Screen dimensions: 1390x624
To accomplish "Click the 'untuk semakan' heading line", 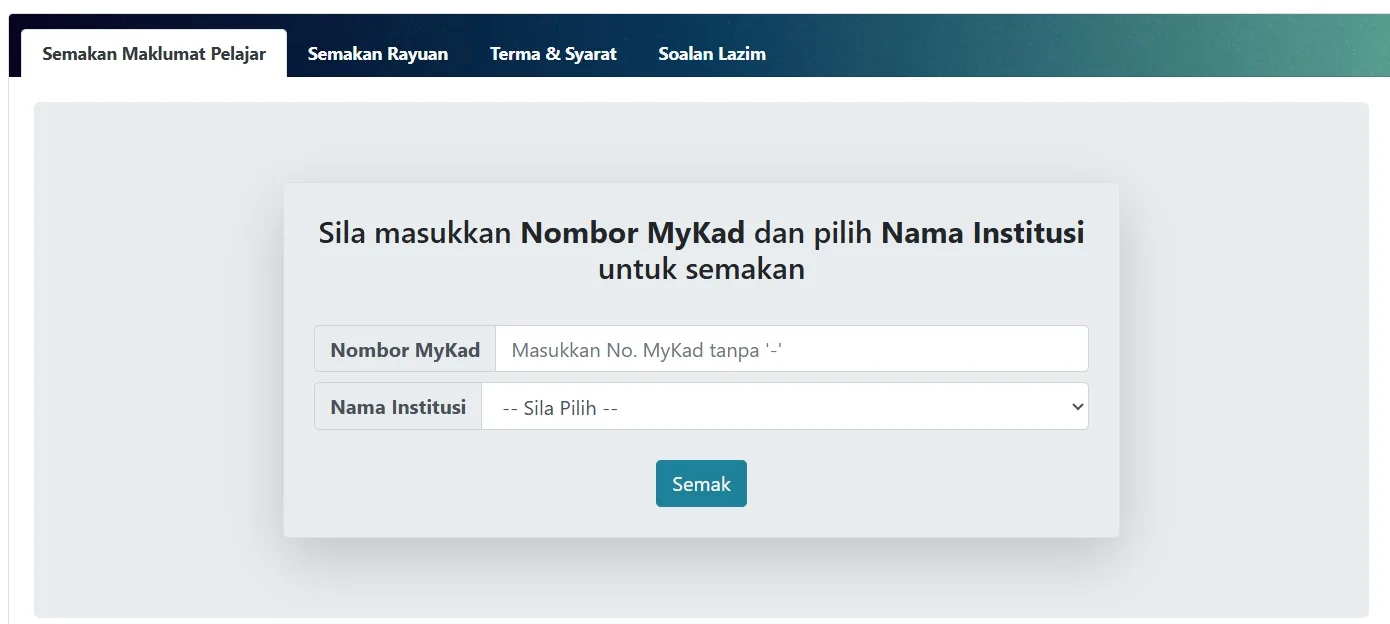I will (701, 269).
